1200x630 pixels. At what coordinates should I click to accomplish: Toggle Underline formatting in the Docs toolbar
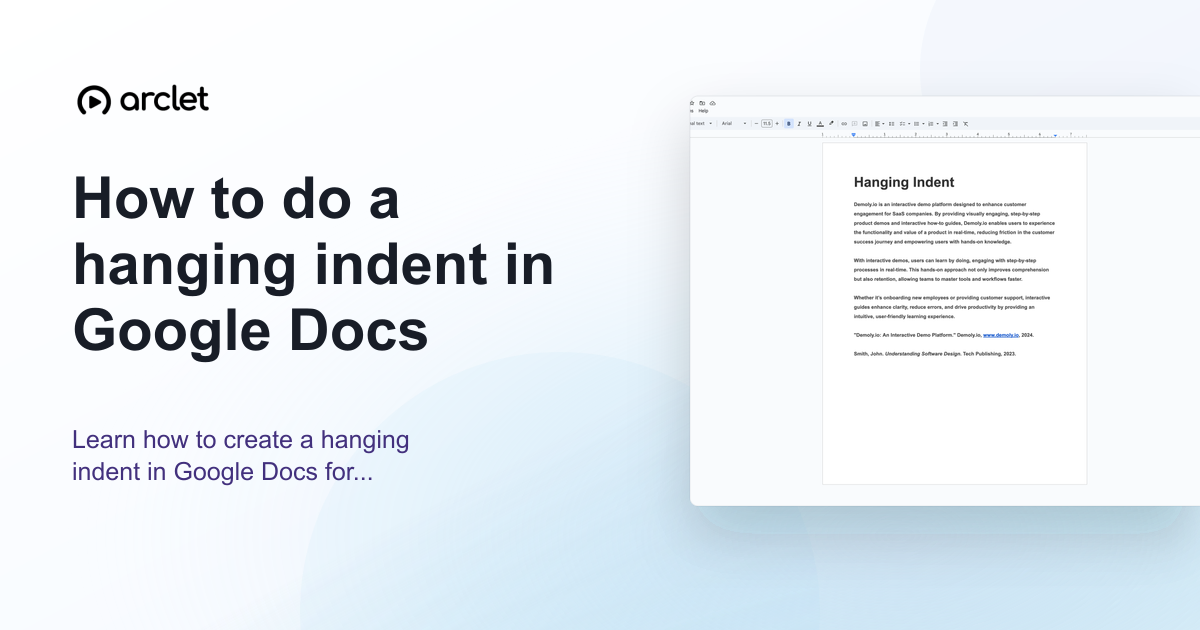[x=809, y=123]
